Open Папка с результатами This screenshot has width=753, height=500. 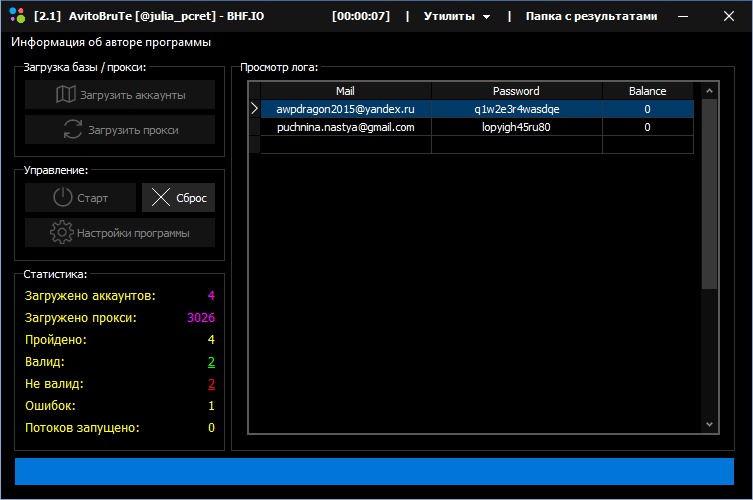click(591, 16)
